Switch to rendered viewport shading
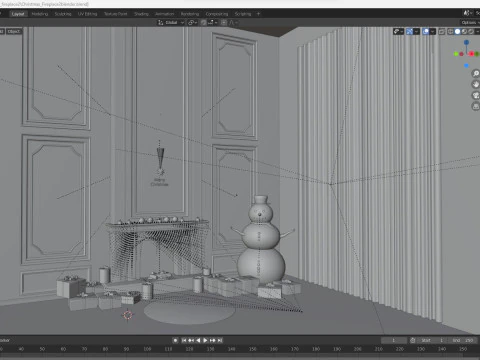The height and width of the screenshot is (360, 480). point(471,32)
